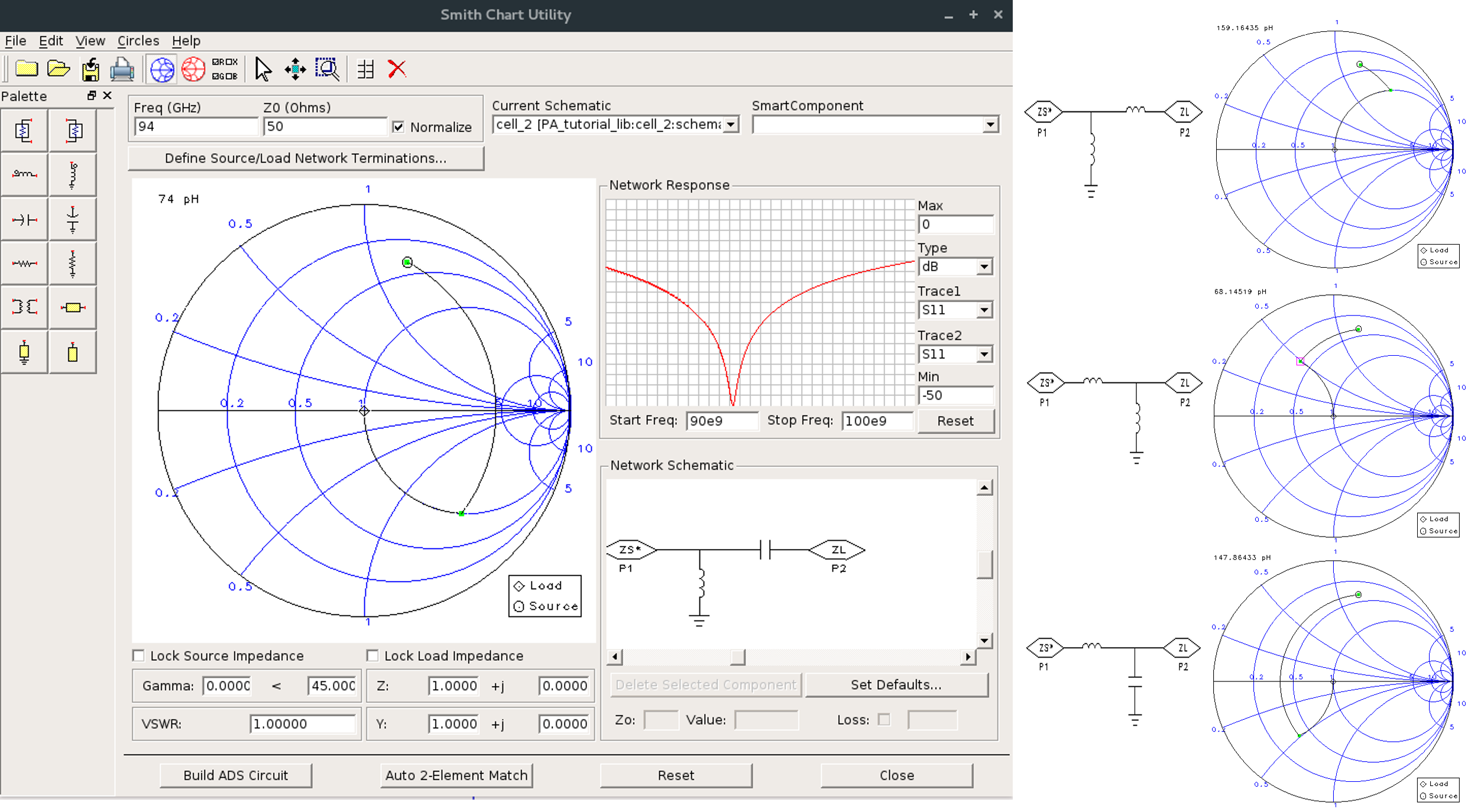The width and height of the screenshot is (1468, 812).
Task: Close the Palette panel
Action: click(x=107, y=95)
